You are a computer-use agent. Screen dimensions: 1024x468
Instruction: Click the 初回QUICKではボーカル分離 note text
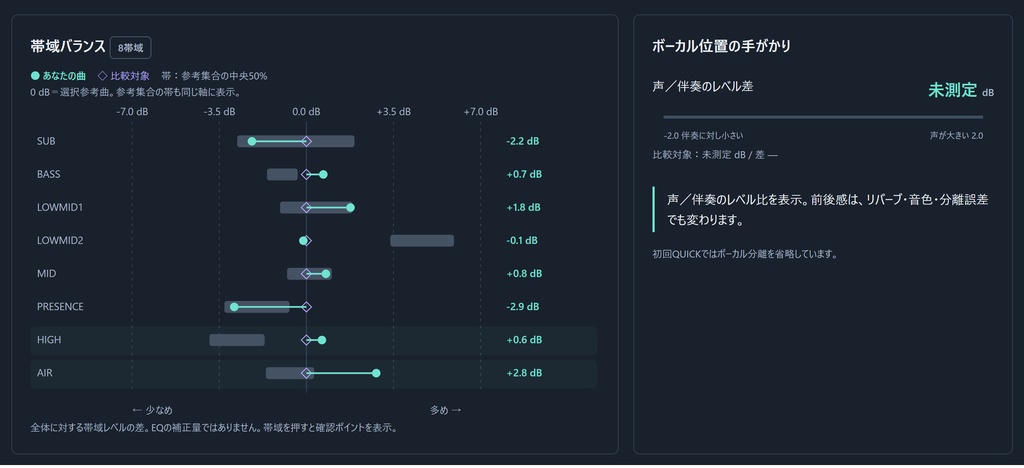click(745, 254)
